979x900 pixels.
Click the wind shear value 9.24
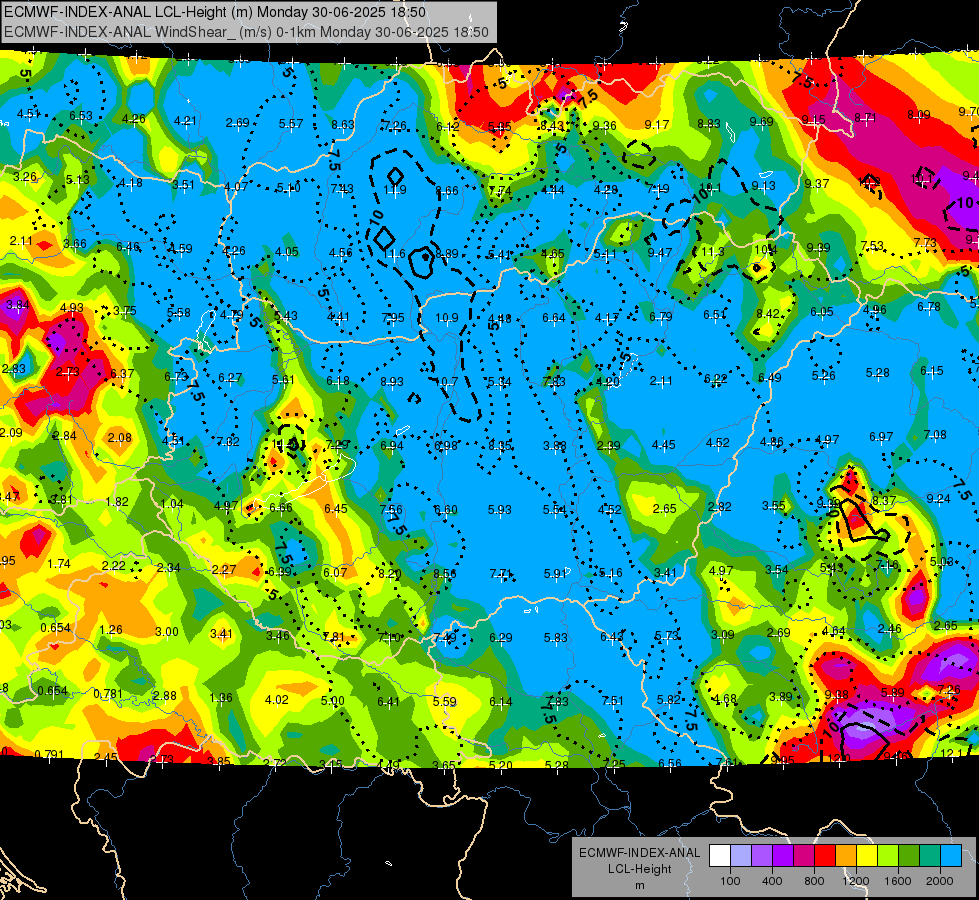pos(939,498)
